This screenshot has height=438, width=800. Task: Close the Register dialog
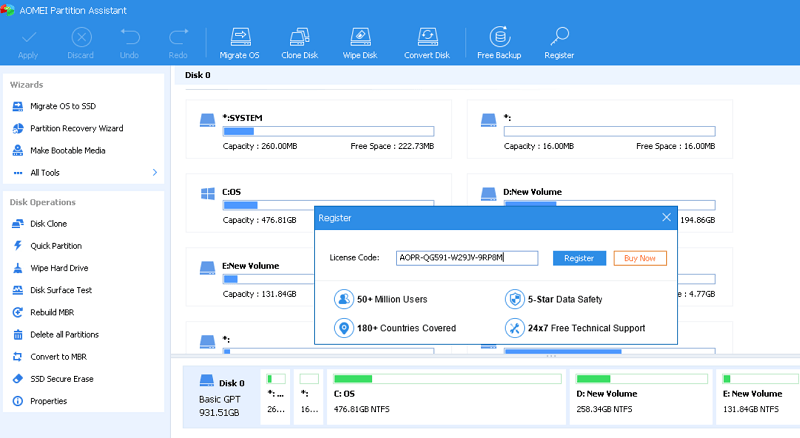666,217
